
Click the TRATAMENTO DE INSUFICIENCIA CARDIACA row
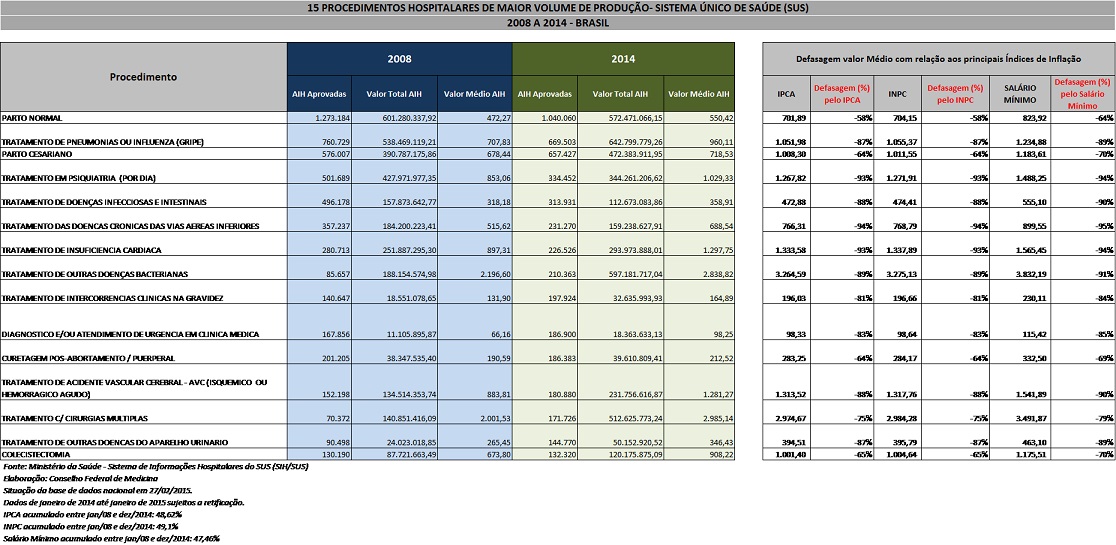[x=96, y=250]
